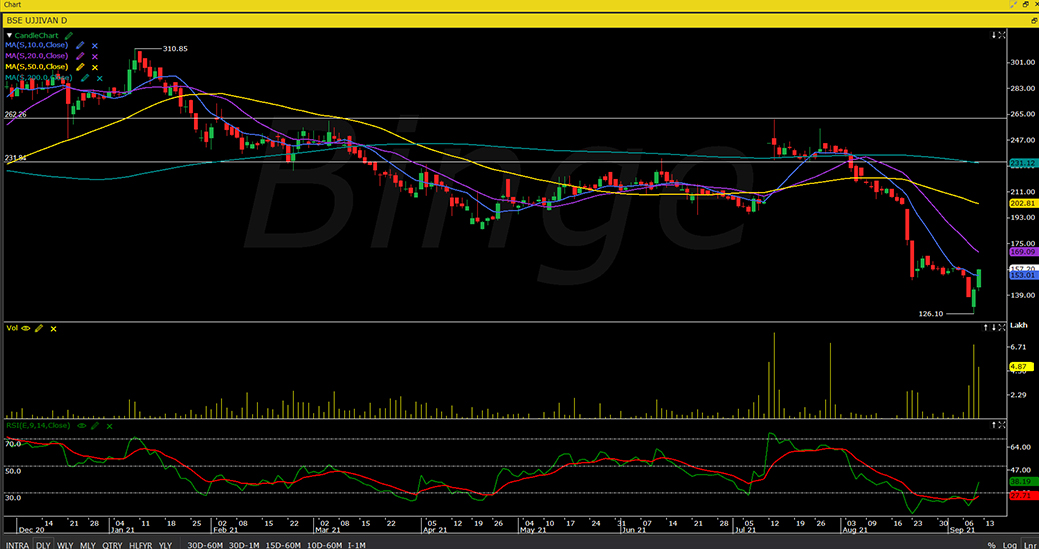The width and height of the screenshot is (1039, 549).
Task: Toggle Vol panel visibility eye
Action: click(26, 328)
